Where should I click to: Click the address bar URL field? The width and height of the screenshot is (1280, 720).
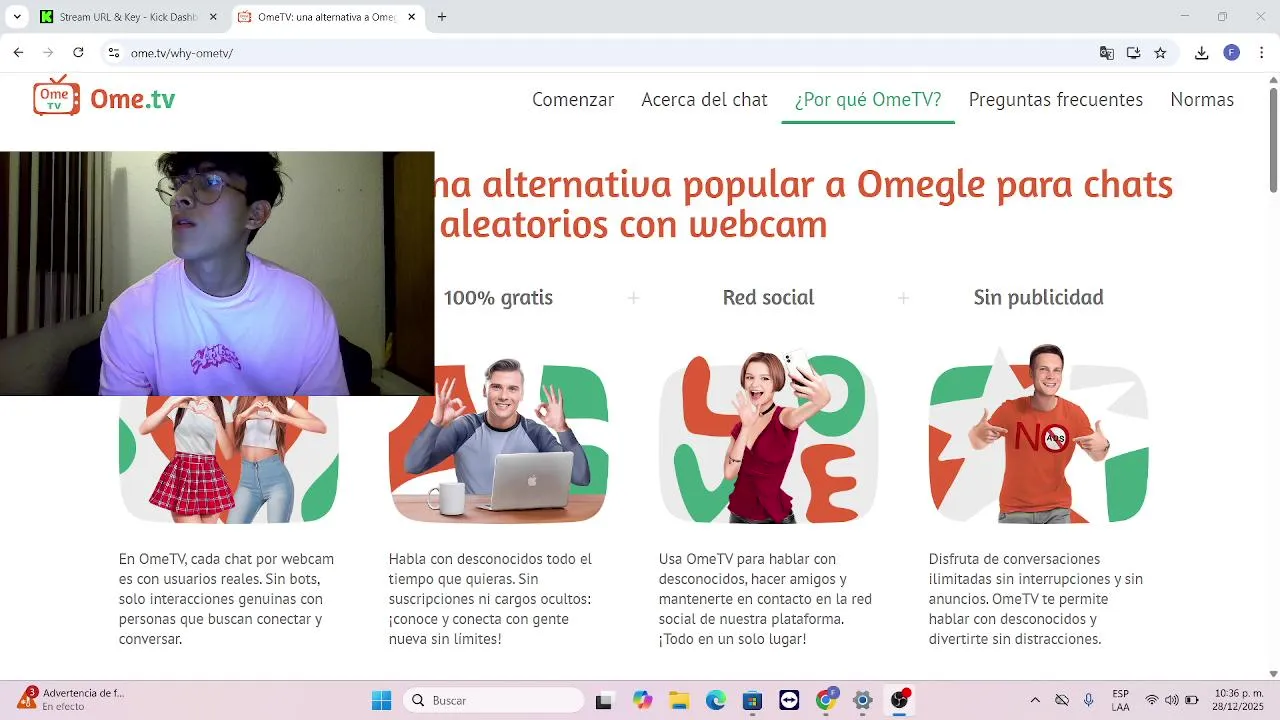[600, 53]
